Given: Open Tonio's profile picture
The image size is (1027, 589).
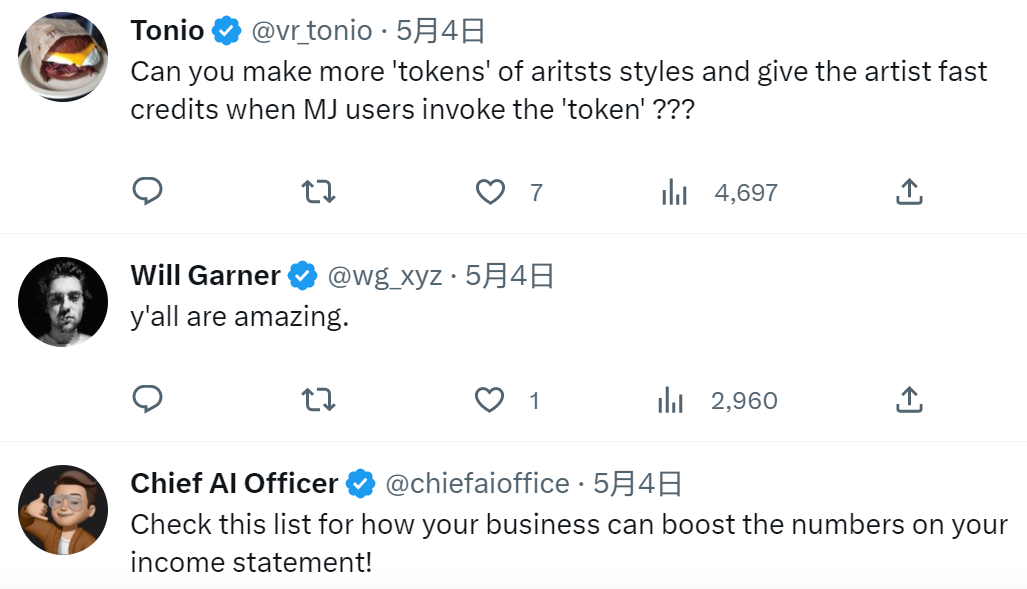Looking at the screenshot, I should point(63,56).
